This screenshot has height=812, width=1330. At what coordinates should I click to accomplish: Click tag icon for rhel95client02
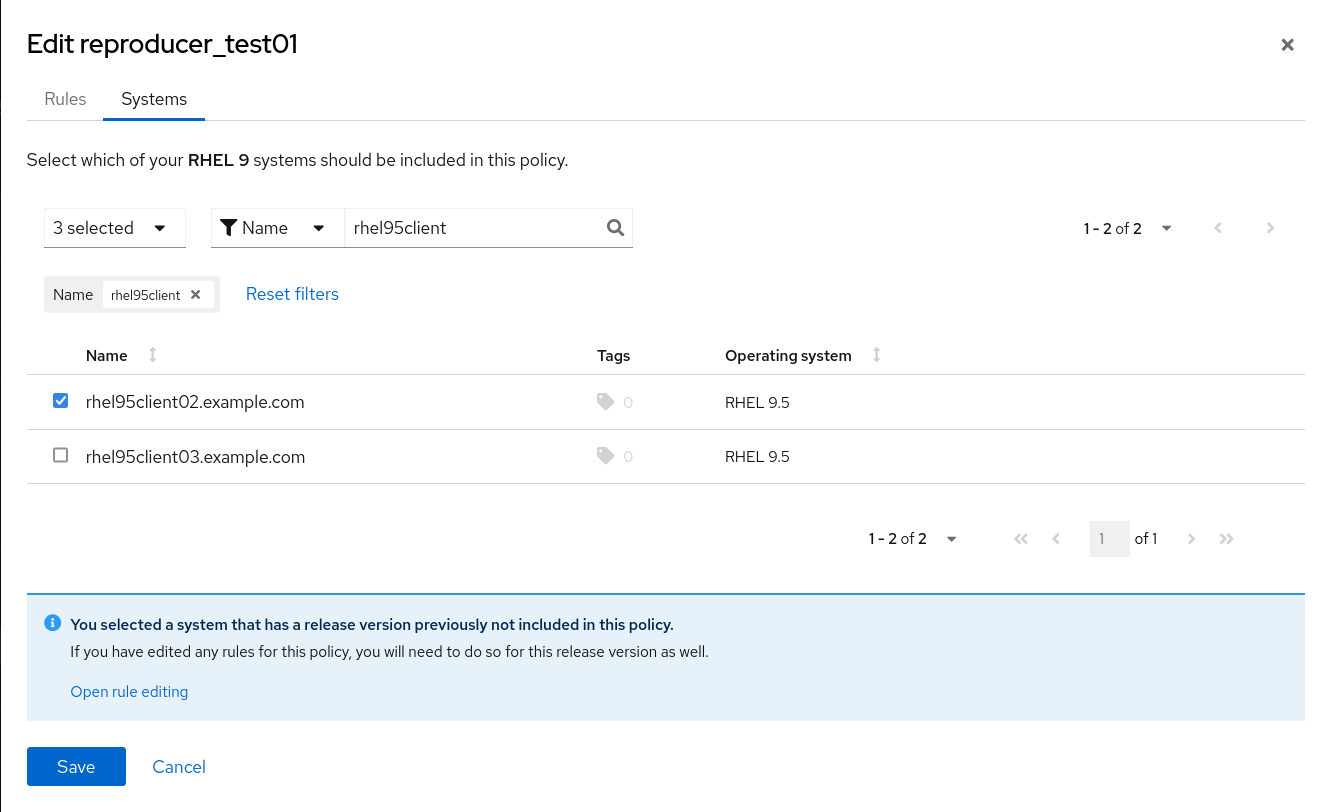click(x=605, y=402)
